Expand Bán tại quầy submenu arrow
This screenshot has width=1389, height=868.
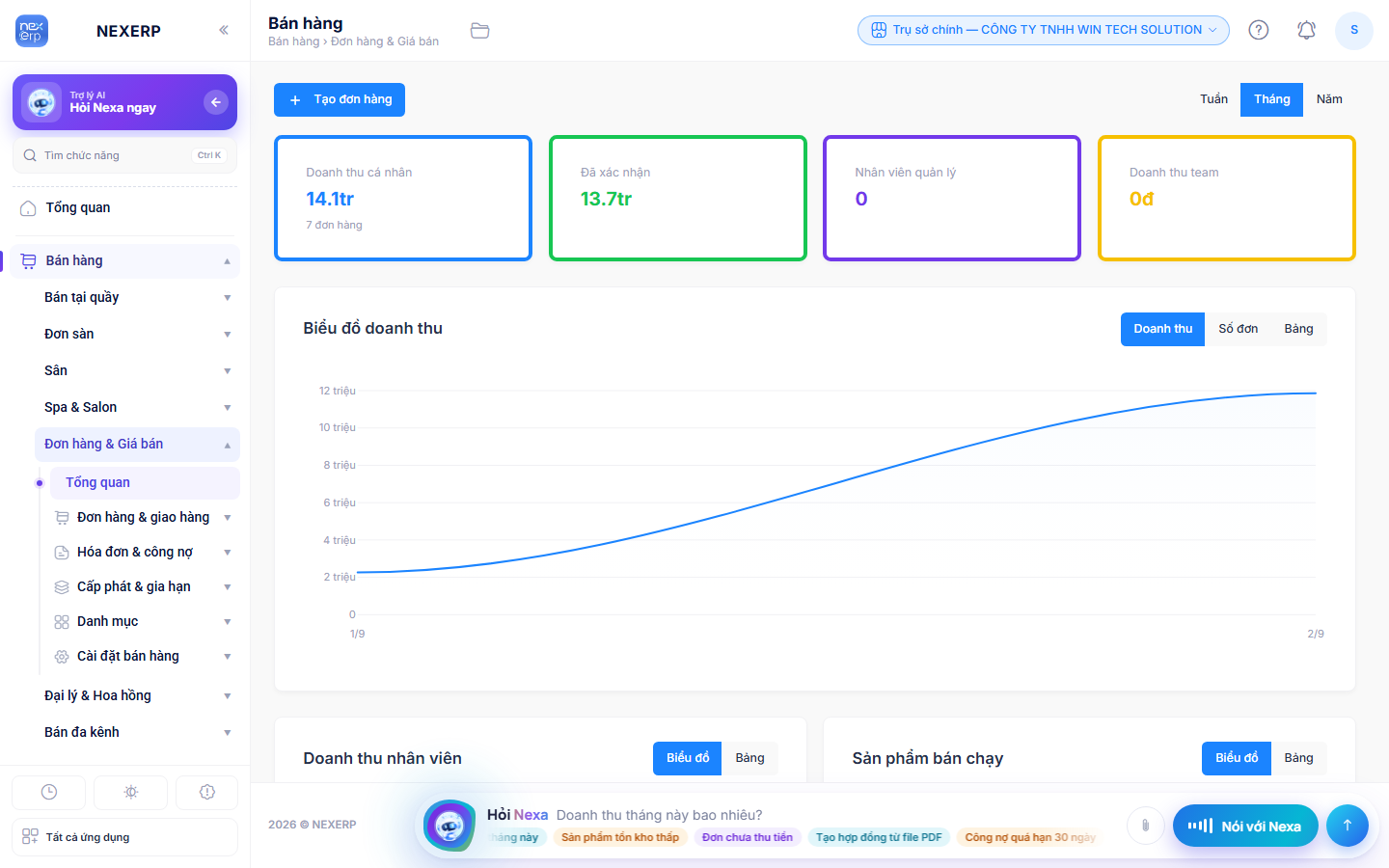click(x=228, y=298)
